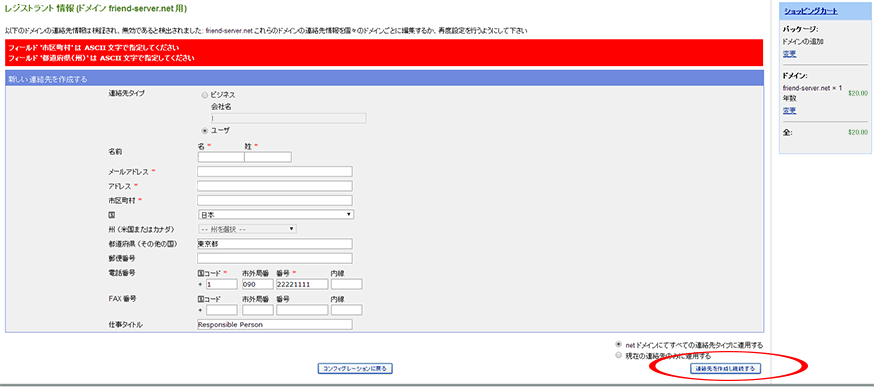
Task: Click the 連絡先を作成し継続する button
Action: [725, 369]
